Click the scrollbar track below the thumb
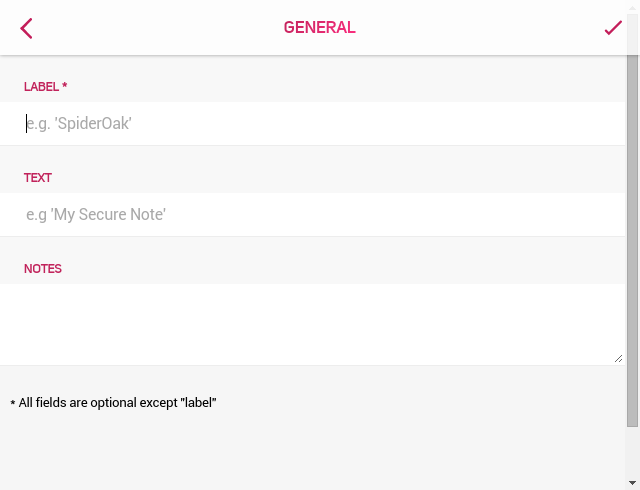The image size is (640, 490). coord(633,452)
